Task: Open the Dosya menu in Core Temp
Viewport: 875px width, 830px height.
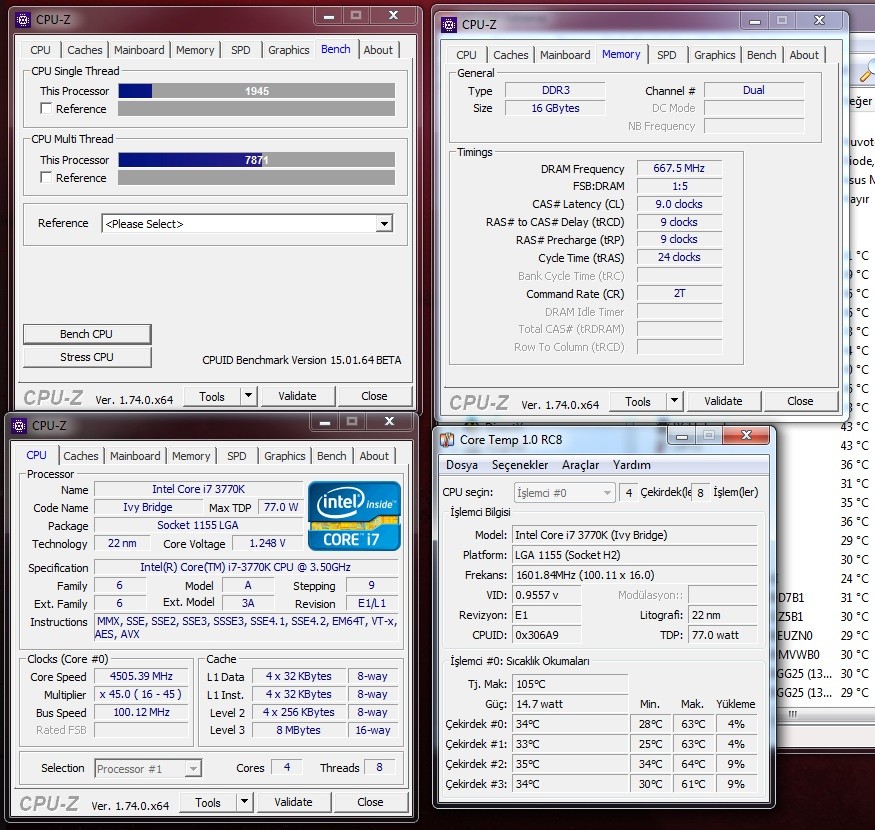Action: (461, 465)
